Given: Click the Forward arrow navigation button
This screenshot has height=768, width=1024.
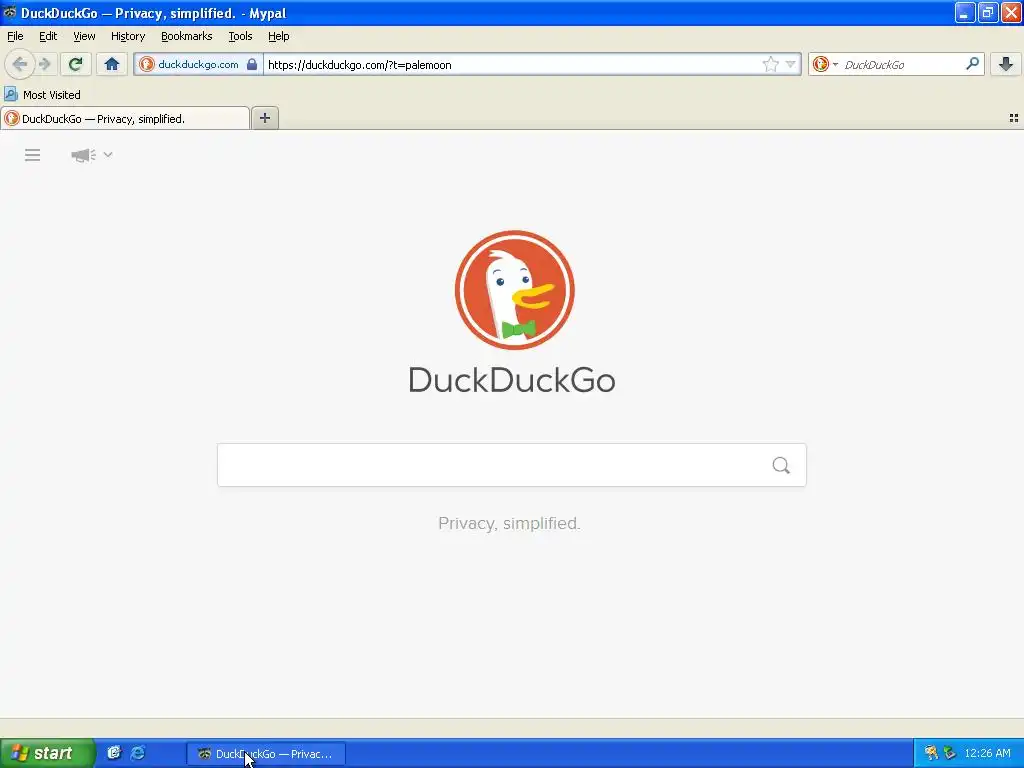Looking at the screenshot, I should tap(45, 64).
